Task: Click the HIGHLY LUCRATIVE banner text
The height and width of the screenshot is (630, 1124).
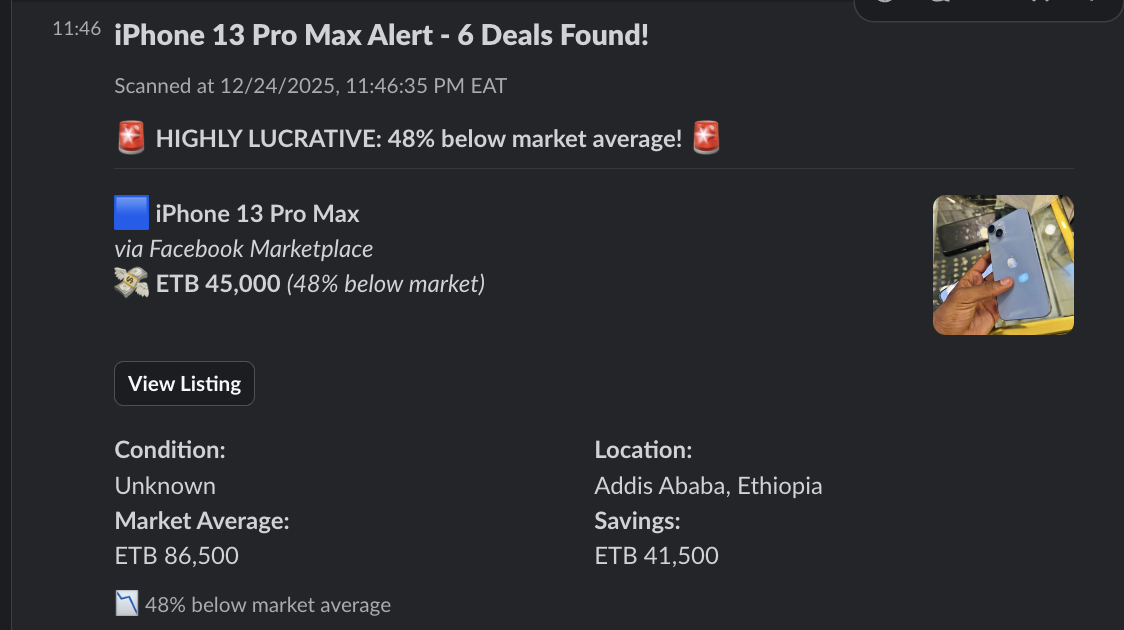Action: coord(418,138)
